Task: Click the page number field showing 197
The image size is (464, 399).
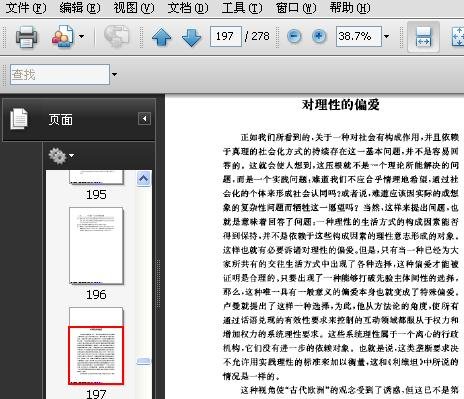Action: point(226,36)
